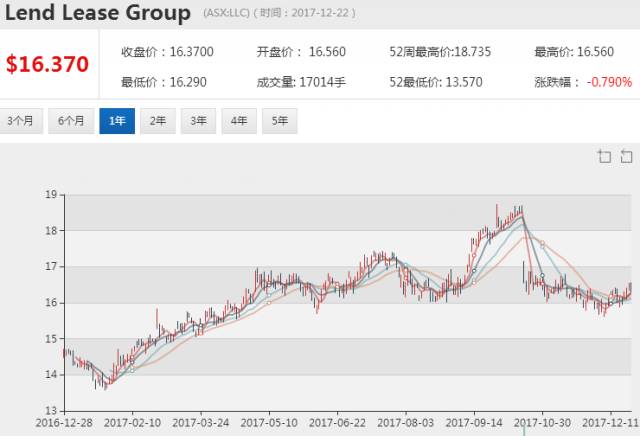Click the Lend Lease Group title
This screenshot has width=640, height=436.
(x=98, y=13)
